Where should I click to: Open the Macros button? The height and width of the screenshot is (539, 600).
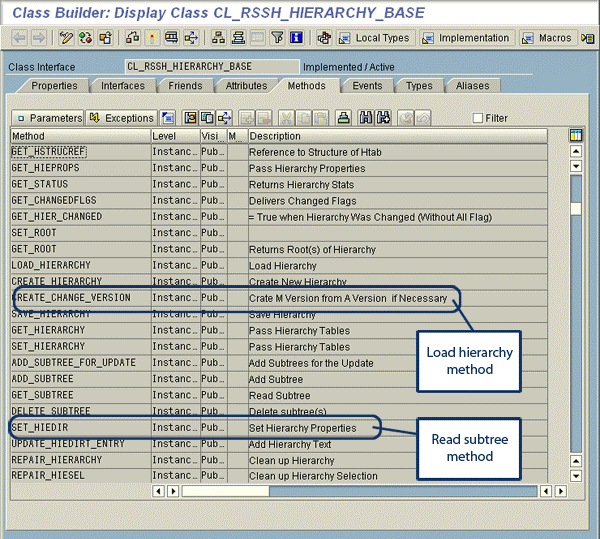pyautogui.click(x=546, y=38)
